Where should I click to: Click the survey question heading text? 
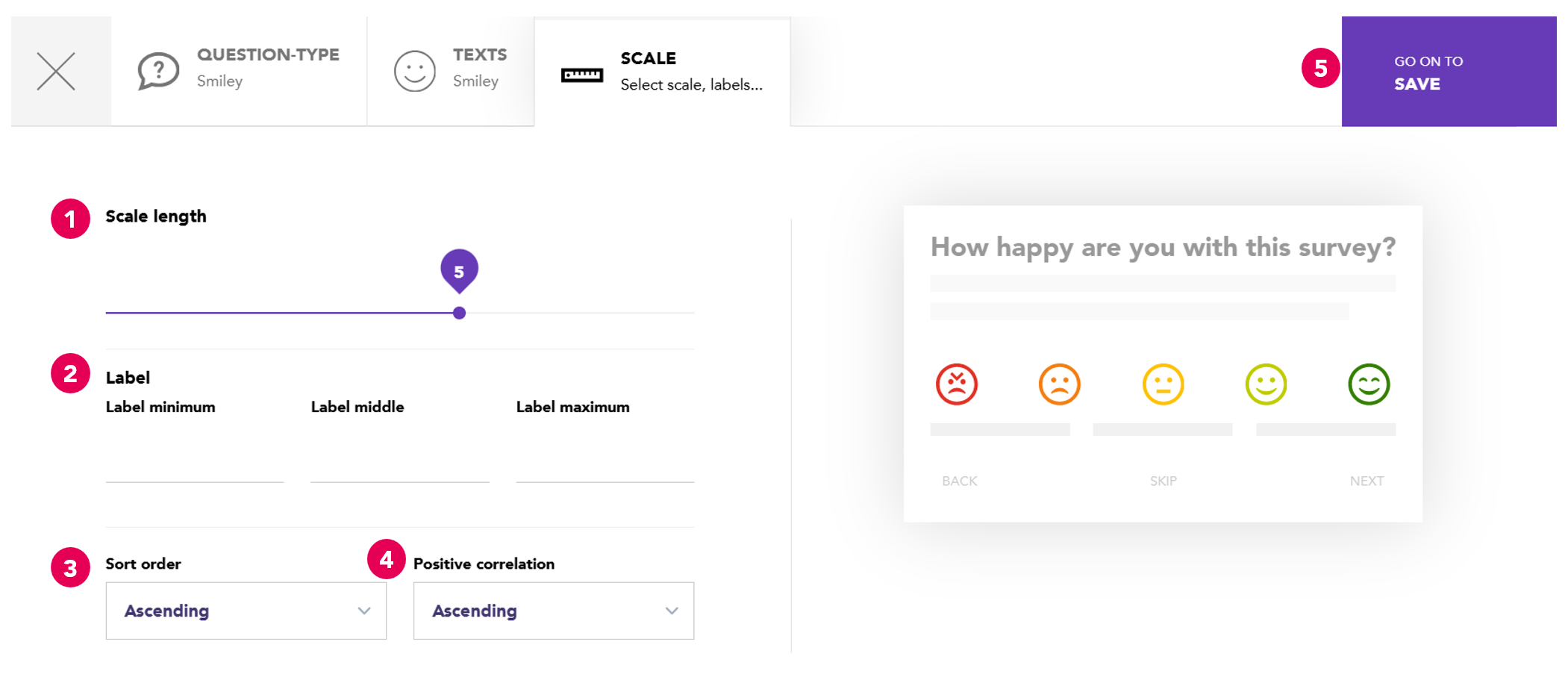1163,247
